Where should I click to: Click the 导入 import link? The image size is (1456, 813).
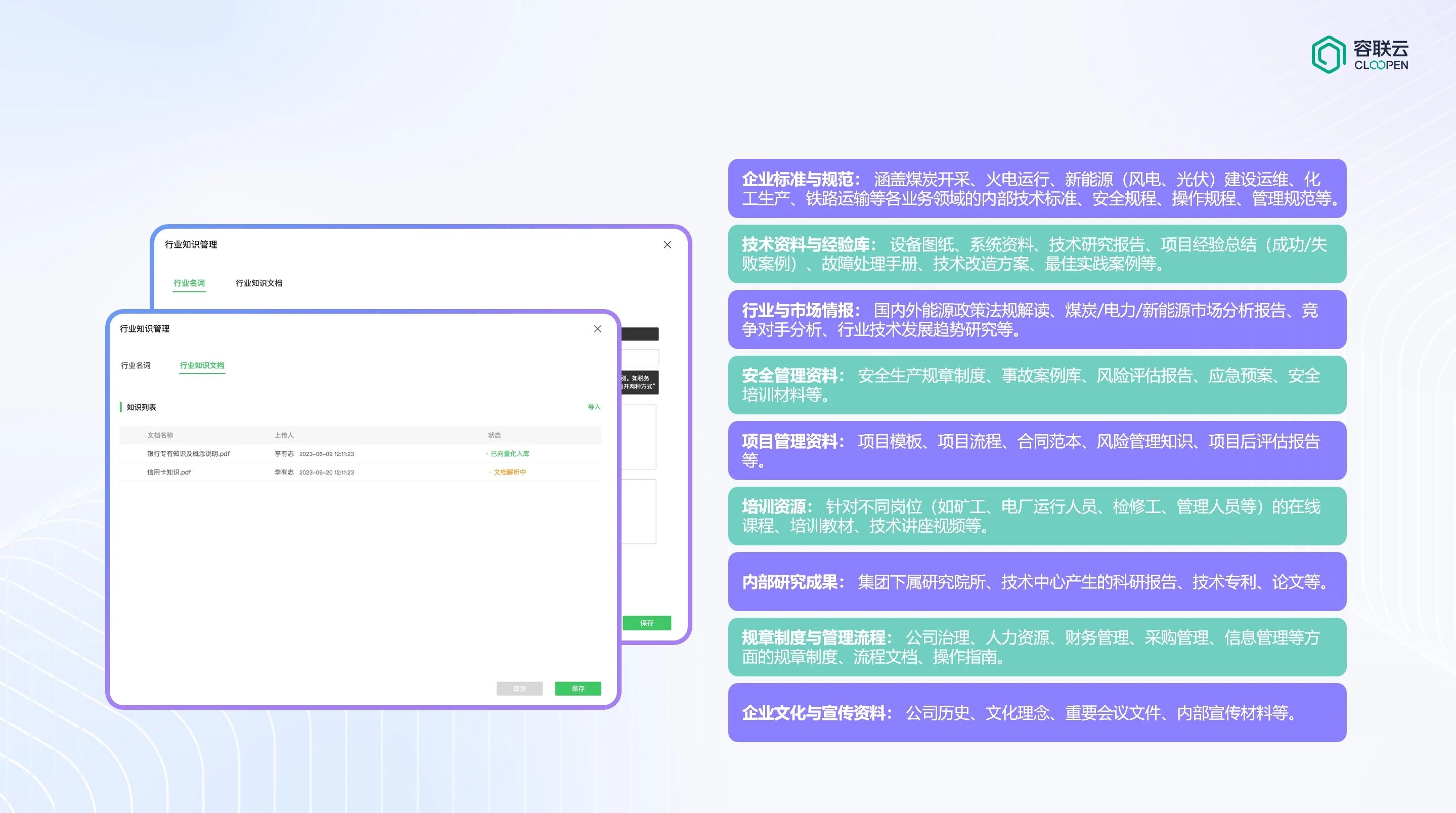[594, 407]
